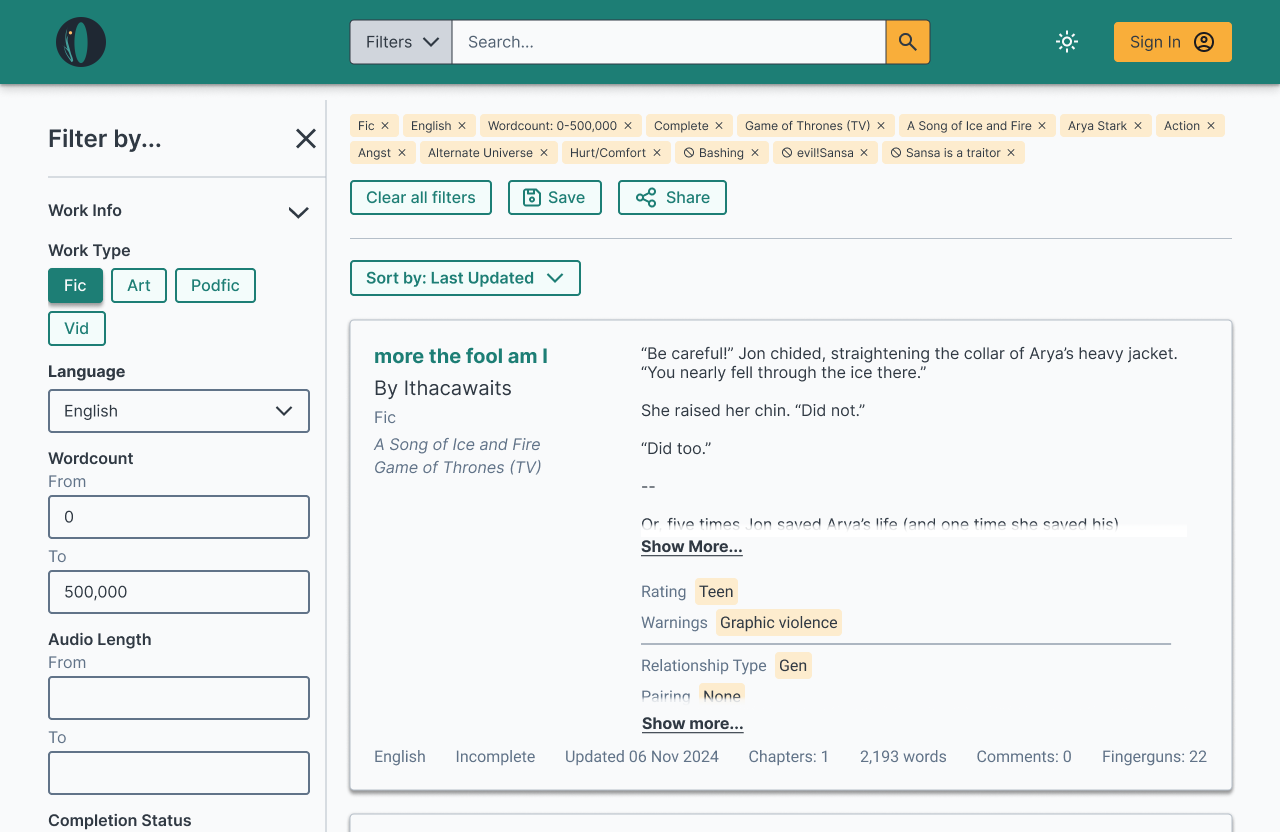Remove the excluded Bashing chip
The width and height of the screenshot is (1280, 832).
pyautogui.click(x=755, y=153)
